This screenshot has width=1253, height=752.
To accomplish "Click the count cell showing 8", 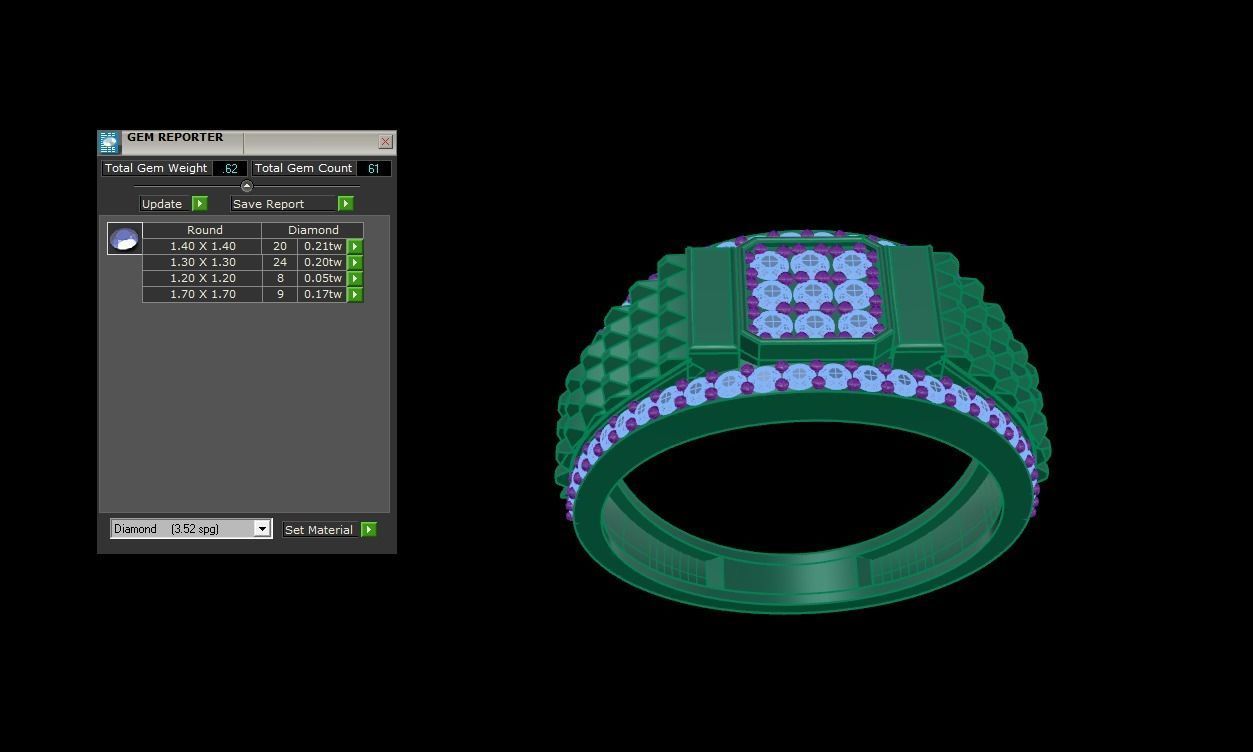I will pos(280,278).
